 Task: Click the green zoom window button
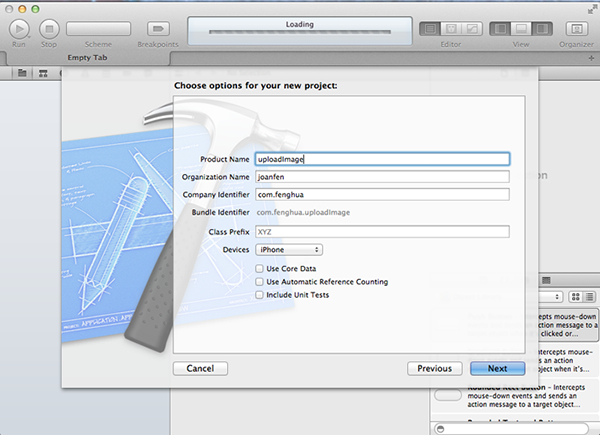click(35, 9)
